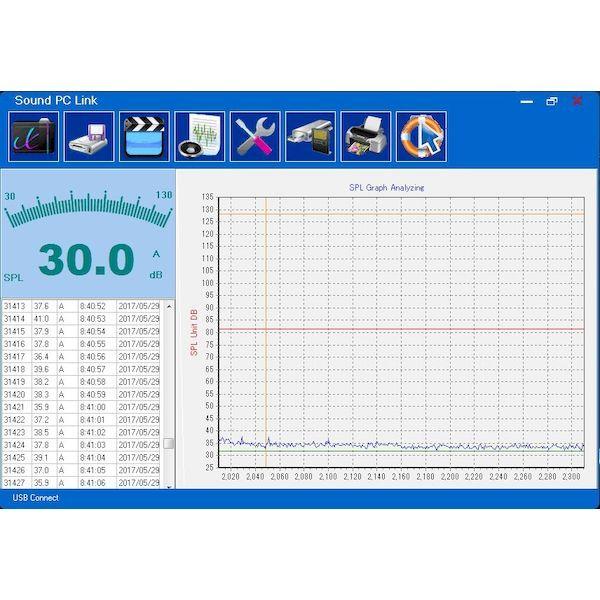Click the floppy disk save icon
The height and width of the screenshot is (600, 600).
(90, 136)
